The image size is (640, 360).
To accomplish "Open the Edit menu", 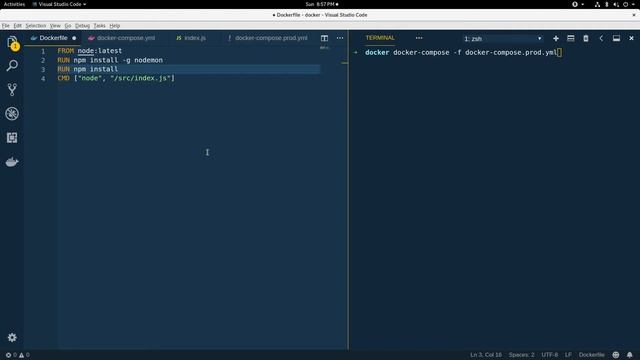I will tap(18, 26).
